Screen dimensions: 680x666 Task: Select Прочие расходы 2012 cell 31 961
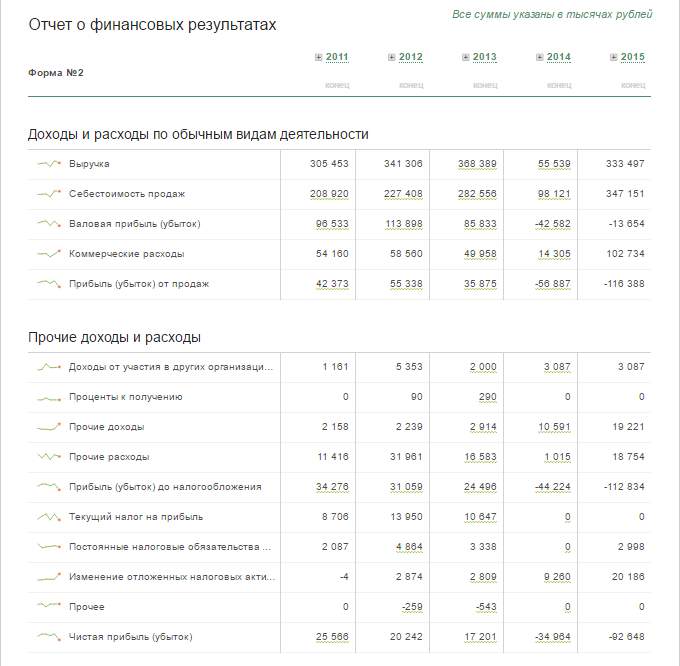[x=406, y=457]
